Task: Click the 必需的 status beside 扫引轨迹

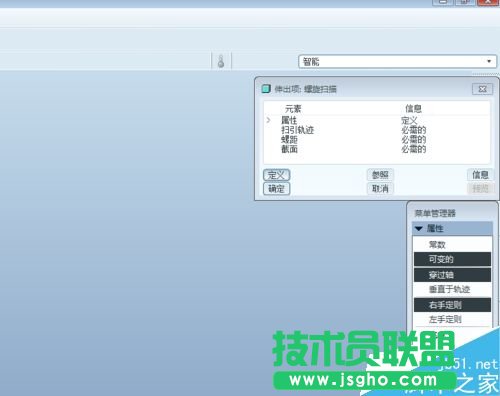Action: coord(414,130)
